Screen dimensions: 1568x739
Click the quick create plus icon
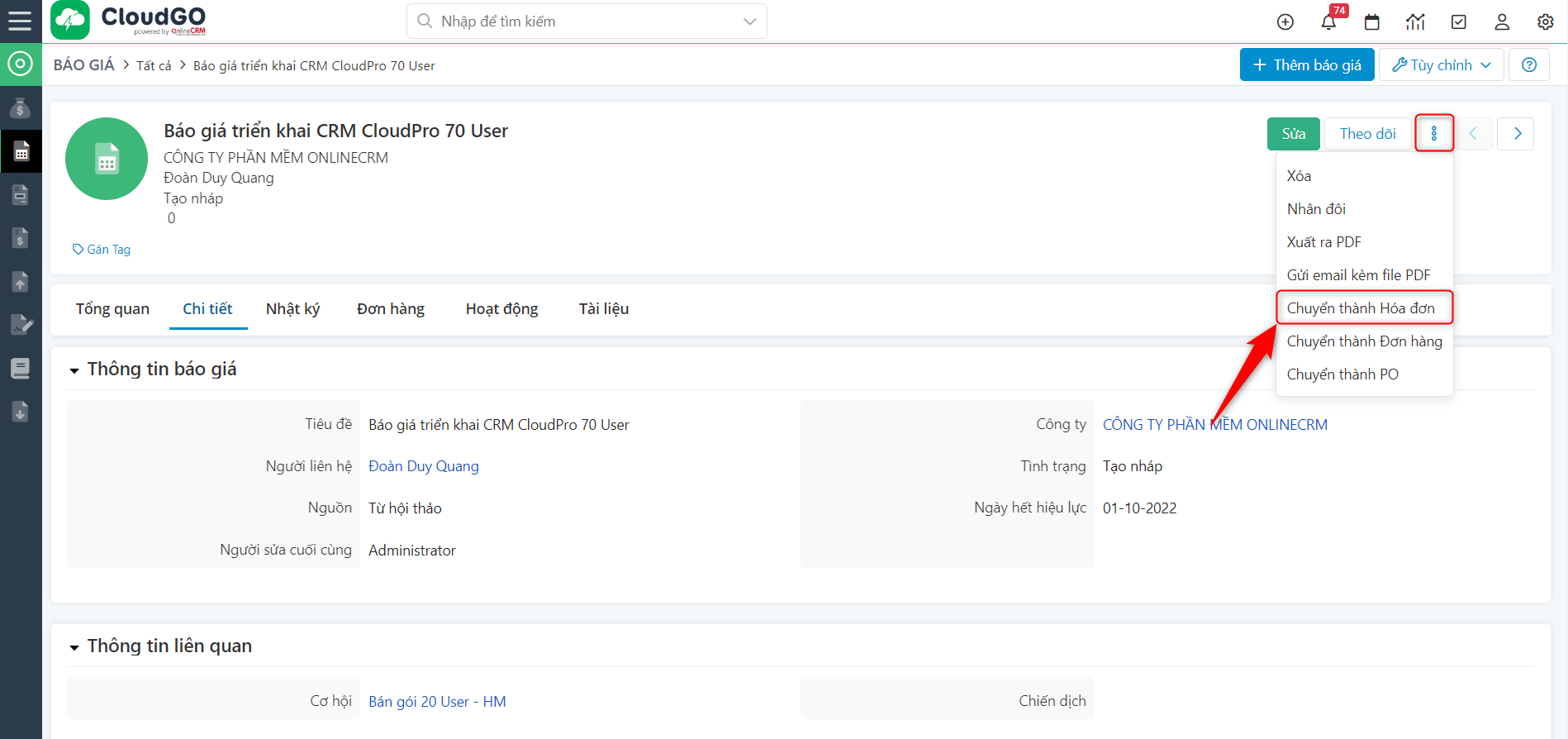coord(1285,22)
